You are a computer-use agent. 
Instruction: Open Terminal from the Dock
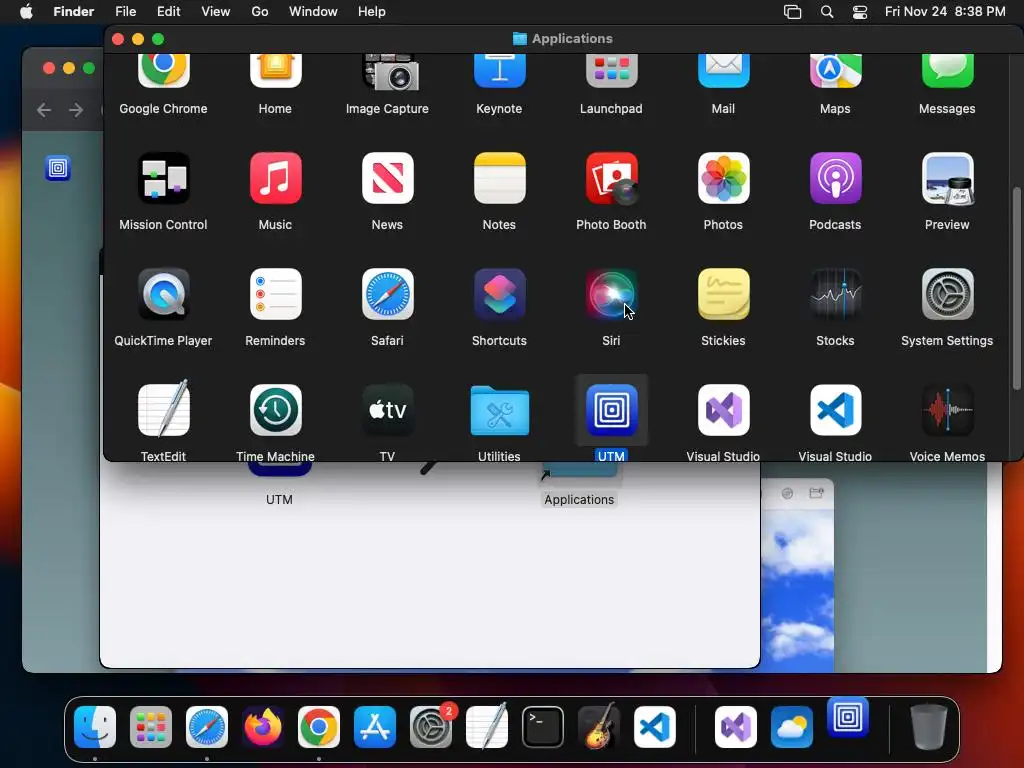coord(543,727)
